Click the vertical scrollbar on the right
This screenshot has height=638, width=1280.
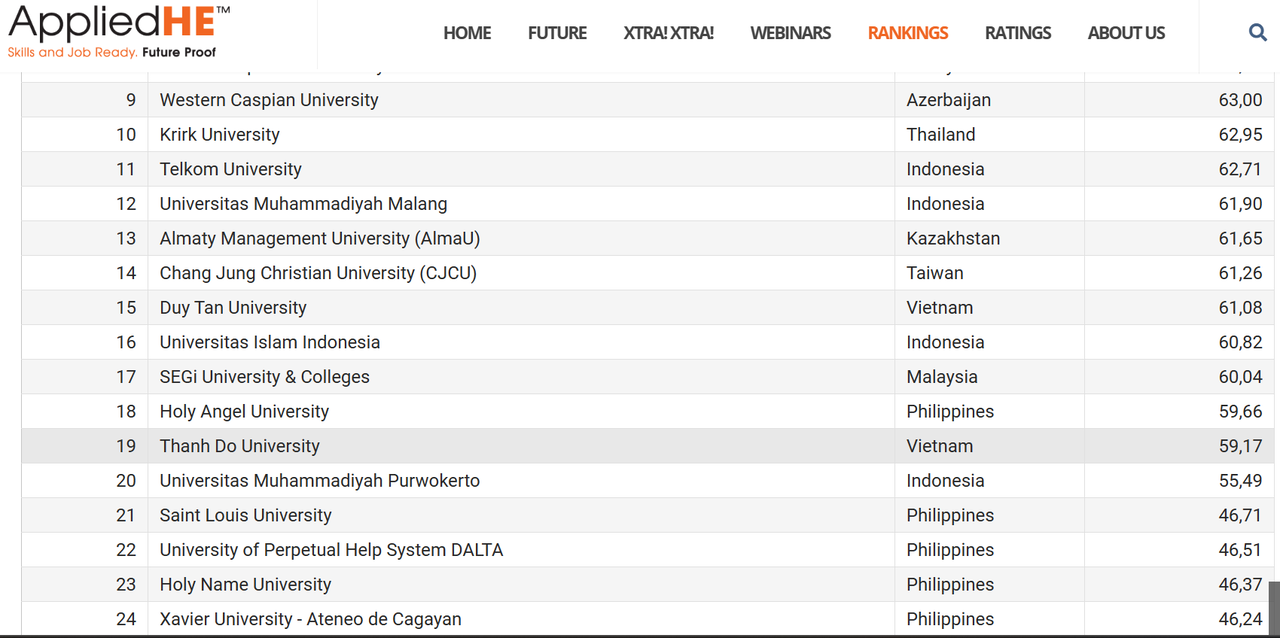pos(1273,600)
